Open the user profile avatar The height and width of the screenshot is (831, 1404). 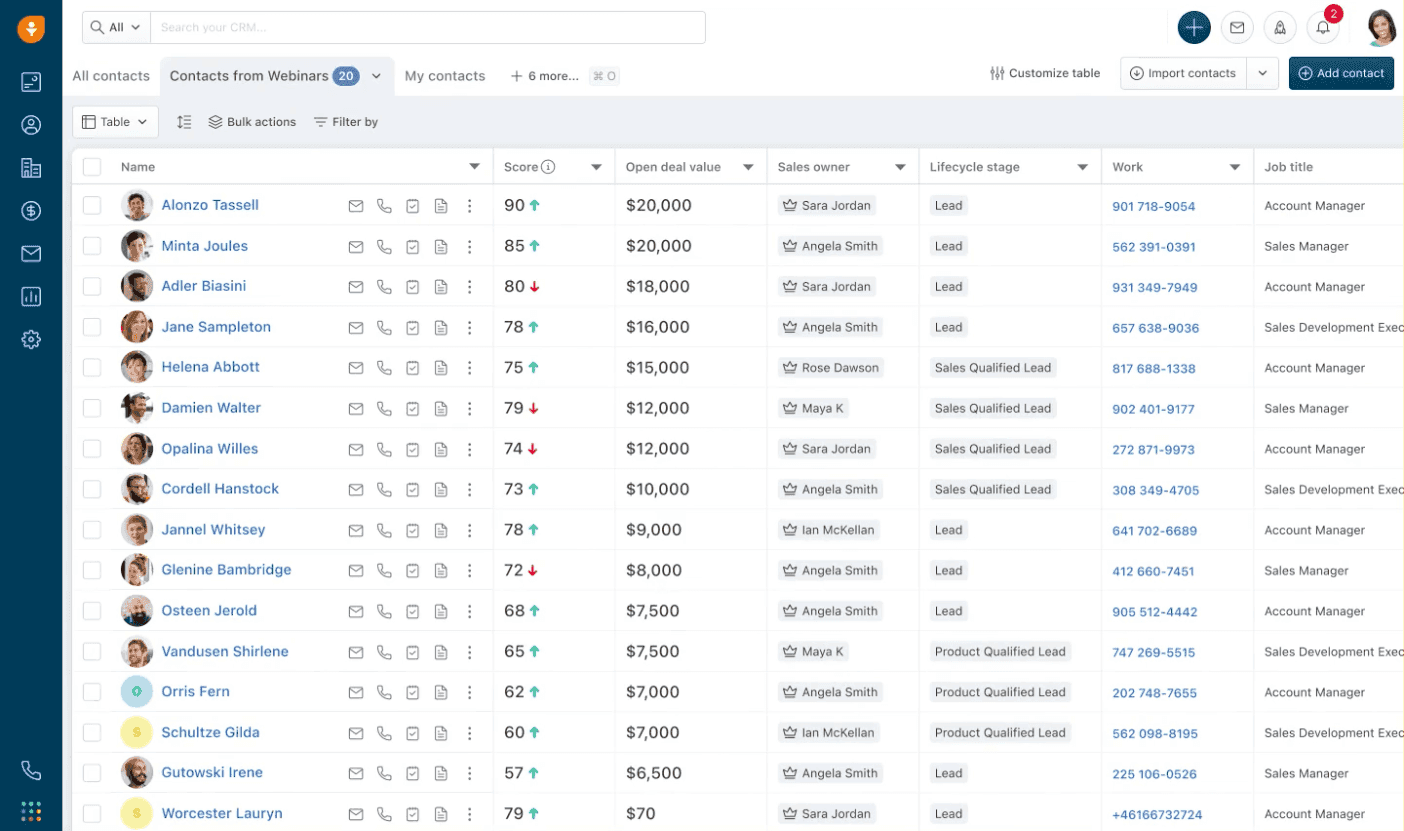tap(1381, 27)
